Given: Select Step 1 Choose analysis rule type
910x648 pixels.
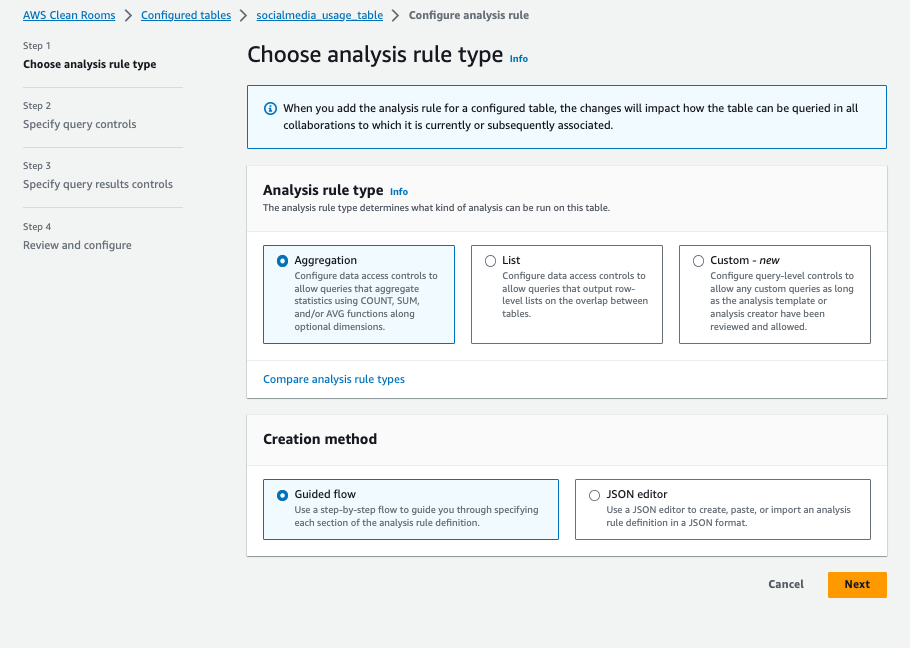Looking at the screenshot, I should pyautogui.click(x=90, y=64).
